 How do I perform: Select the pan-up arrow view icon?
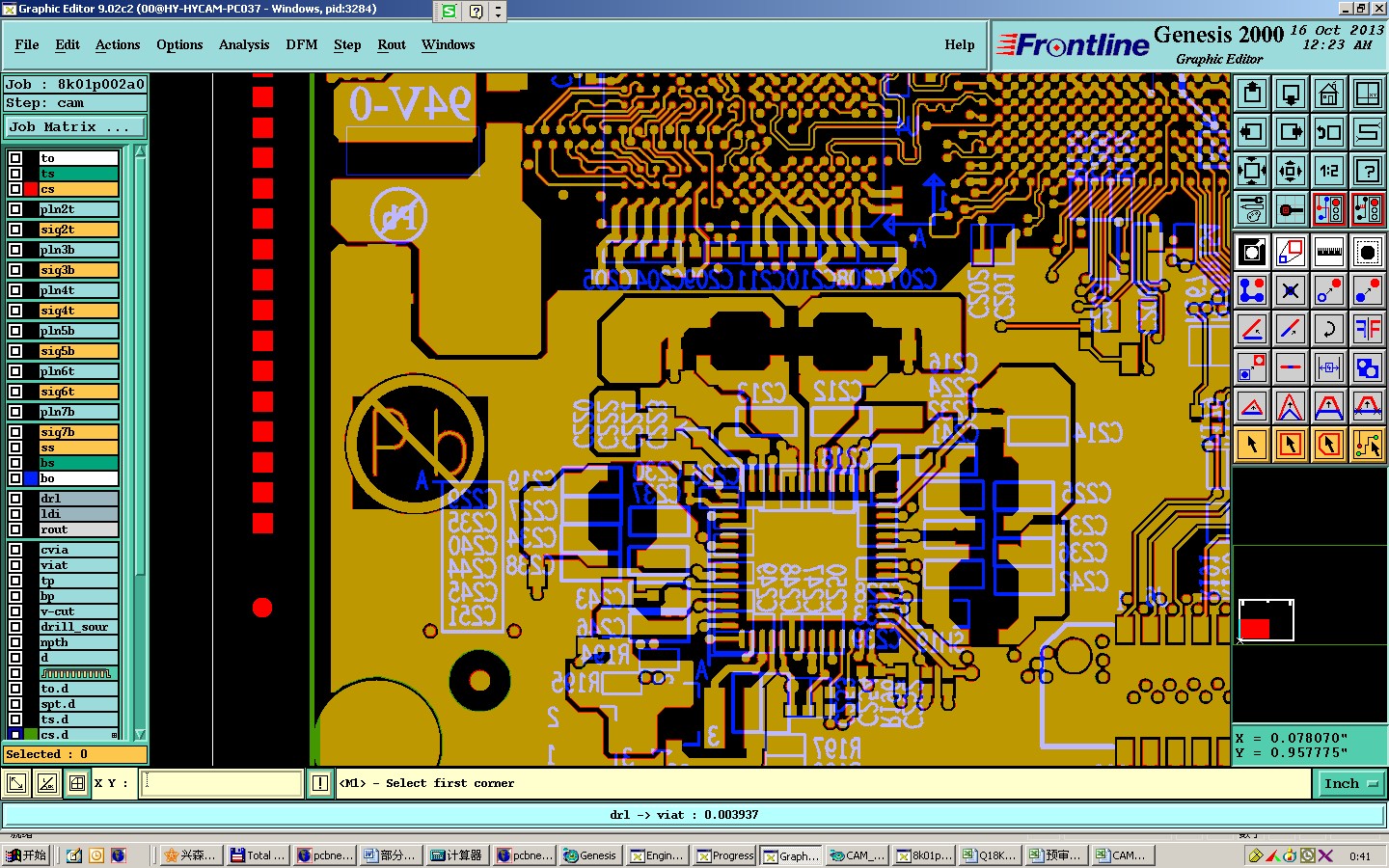tap(1252, 94)
